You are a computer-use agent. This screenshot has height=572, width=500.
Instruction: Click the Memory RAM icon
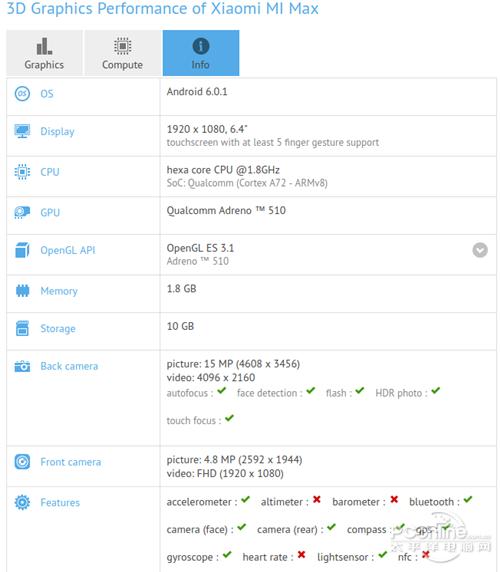point(22,291)
